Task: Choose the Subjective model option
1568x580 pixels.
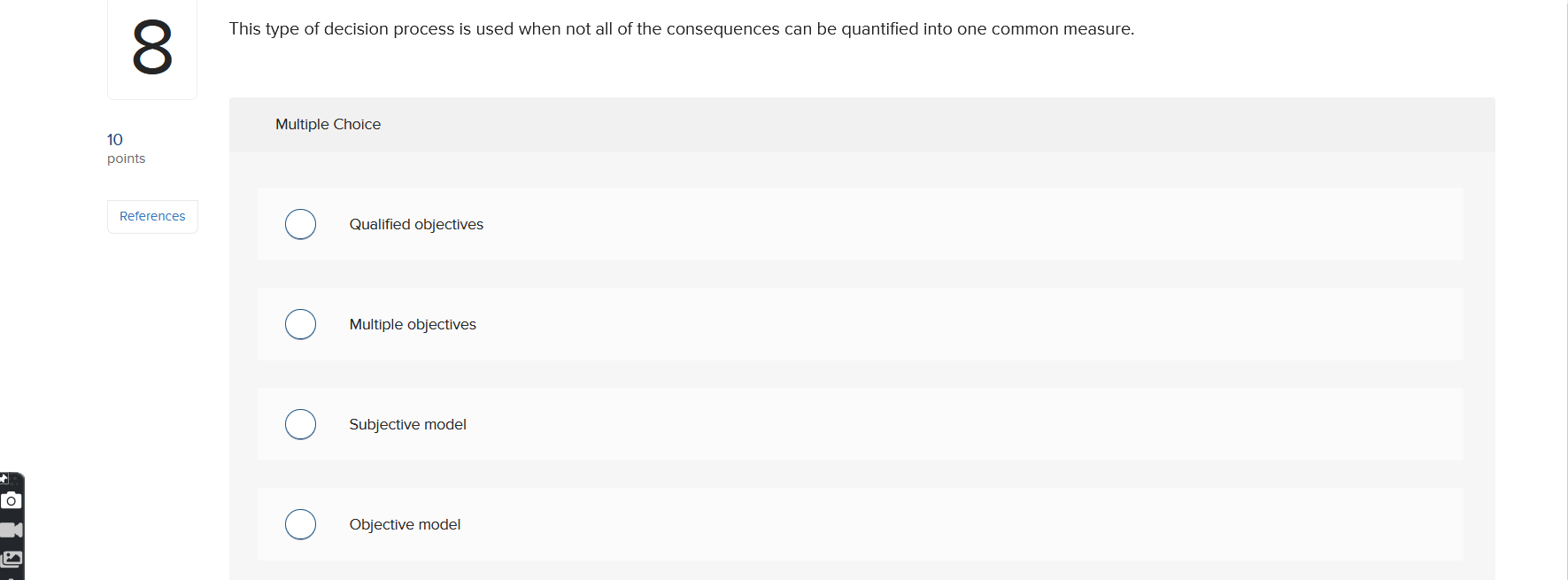Action: pyautogui.click(x=300, y=424)
